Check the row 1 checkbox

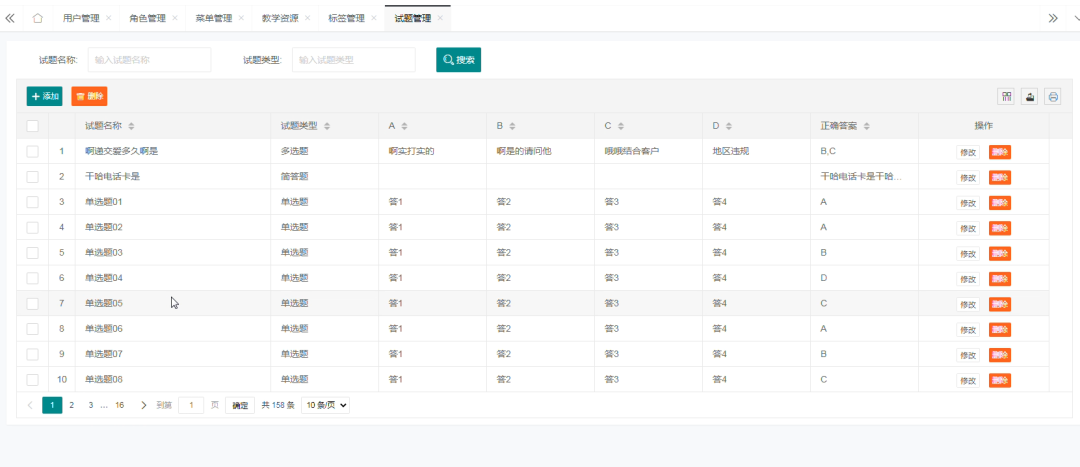click(x=32, y=151)
